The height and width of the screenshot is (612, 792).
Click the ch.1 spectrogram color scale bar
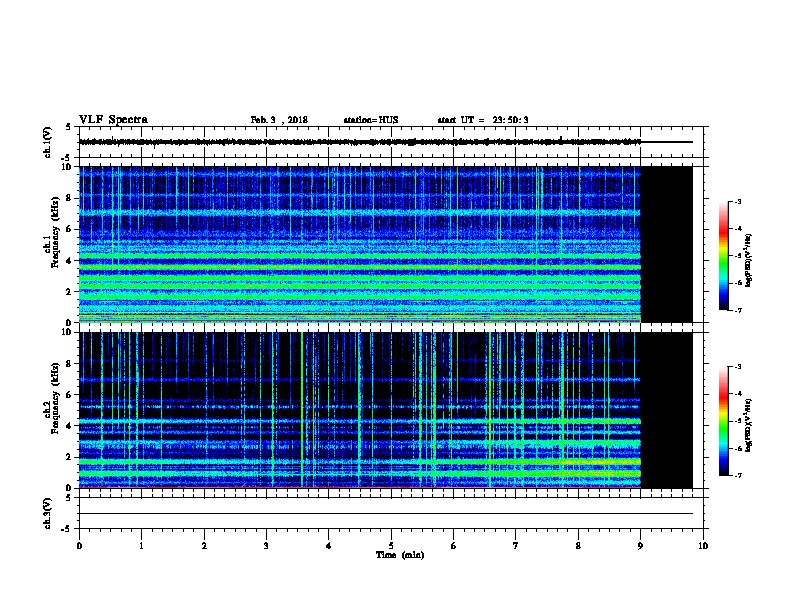click(723, 256)
